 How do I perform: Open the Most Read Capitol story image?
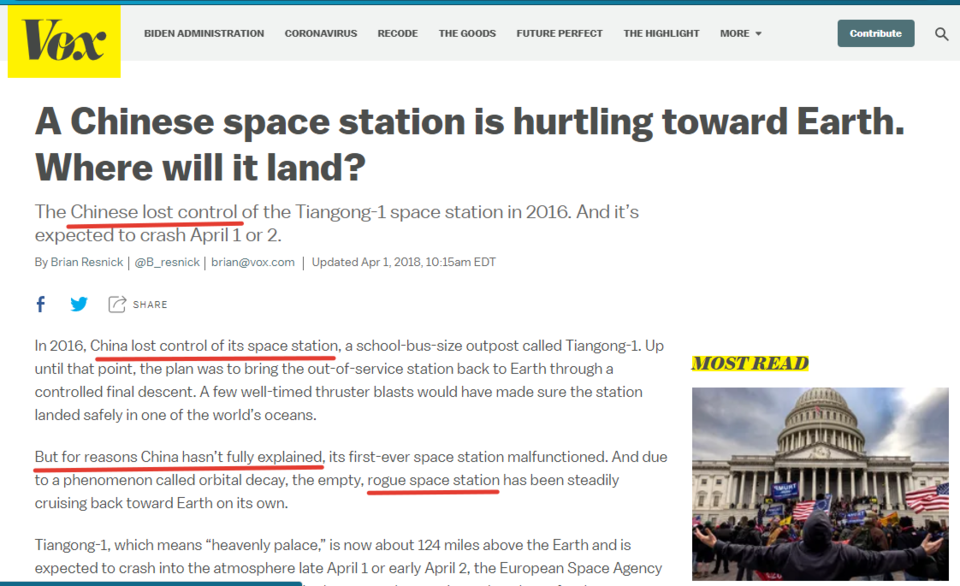pyautogui.click(x=819, y=484)
